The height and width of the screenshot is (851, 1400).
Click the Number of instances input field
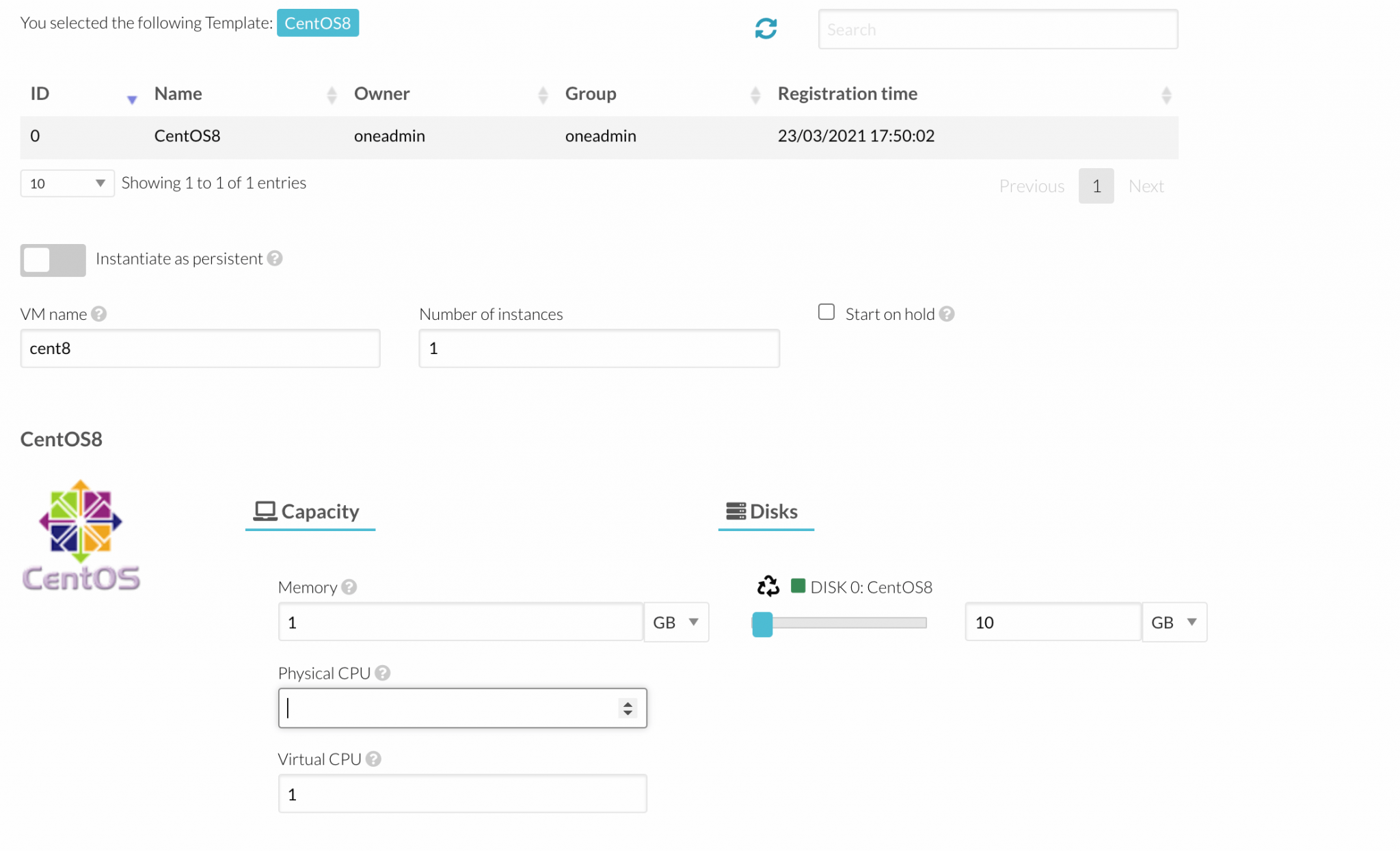coord(598,348)
